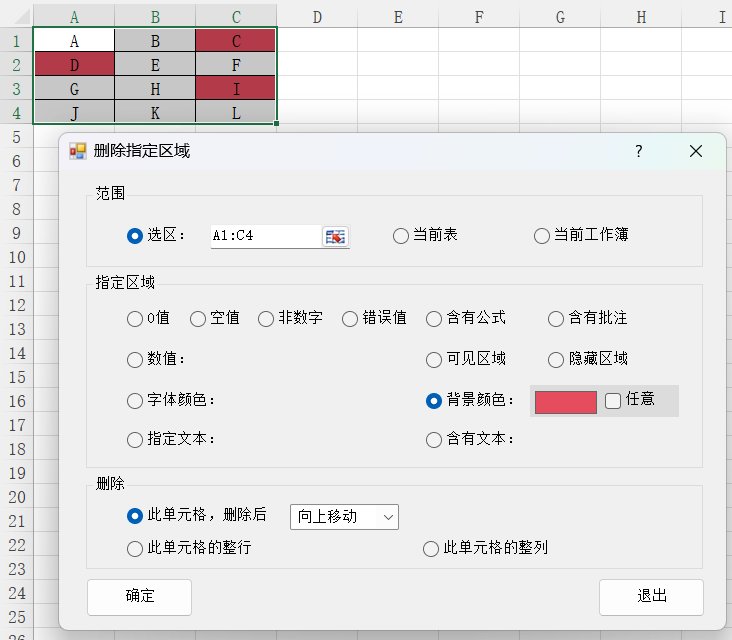Select column header F
Viewport: 732px width, 640px height.
[x=479, y=17]
